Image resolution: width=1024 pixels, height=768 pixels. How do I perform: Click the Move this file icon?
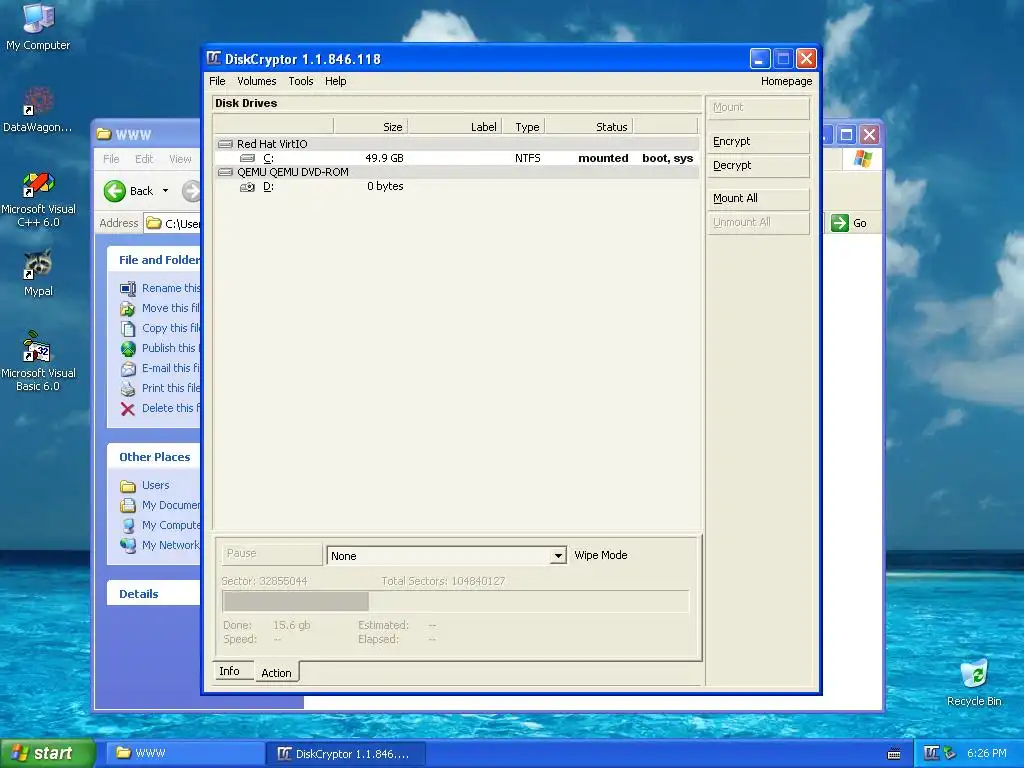(128, 308)
